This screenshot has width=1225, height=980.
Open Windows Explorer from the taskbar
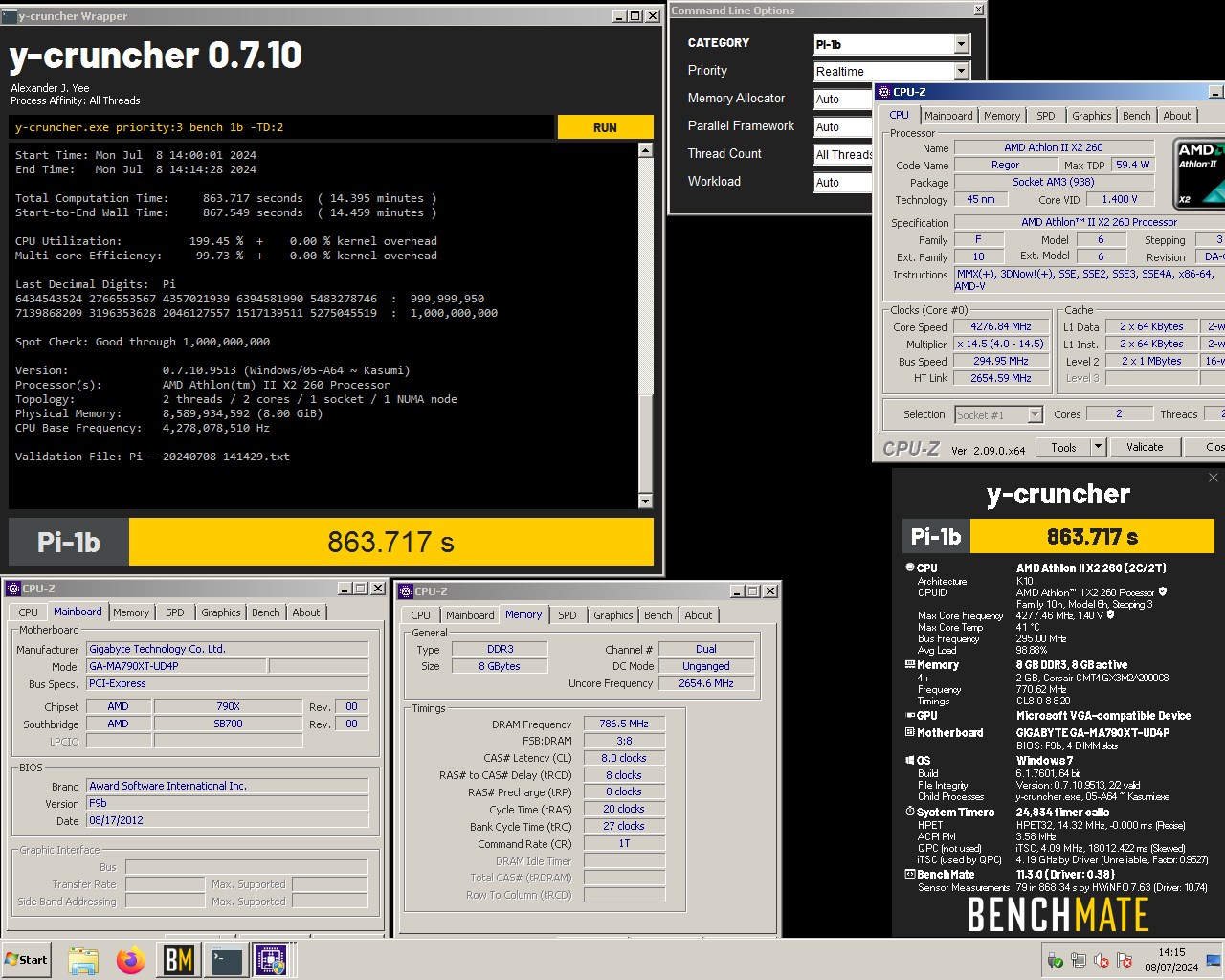83,960
